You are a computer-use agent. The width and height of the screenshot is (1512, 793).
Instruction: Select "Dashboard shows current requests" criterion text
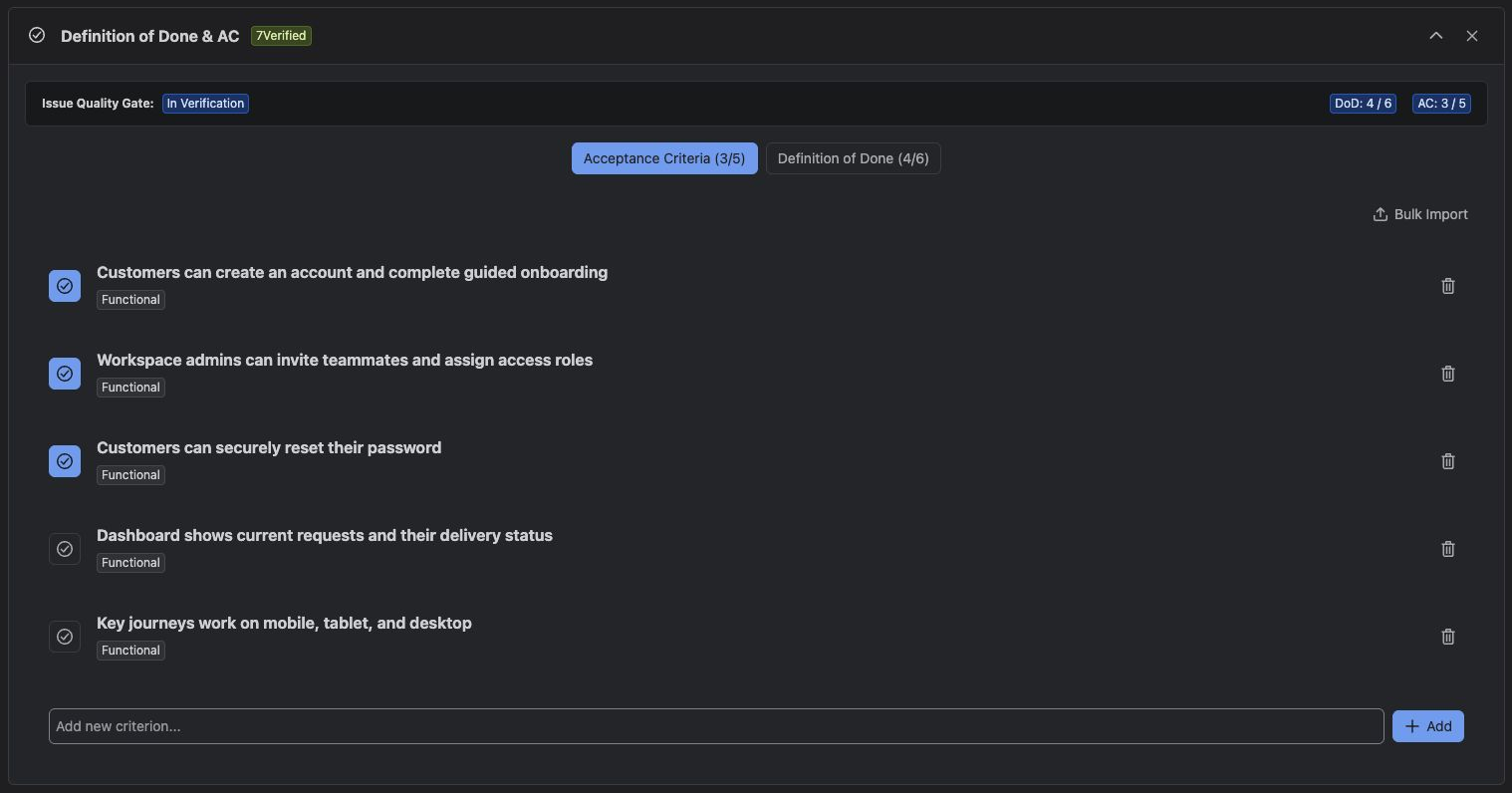[325, 535]
